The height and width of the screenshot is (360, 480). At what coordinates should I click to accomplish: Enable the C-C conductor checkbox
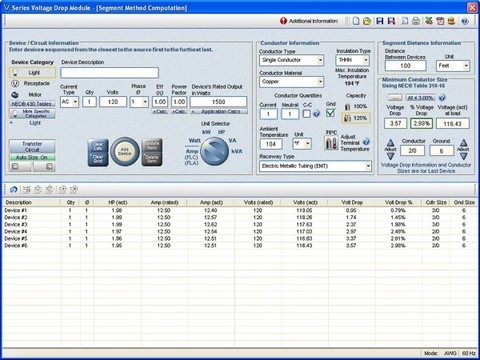click(x=306, y=114)
